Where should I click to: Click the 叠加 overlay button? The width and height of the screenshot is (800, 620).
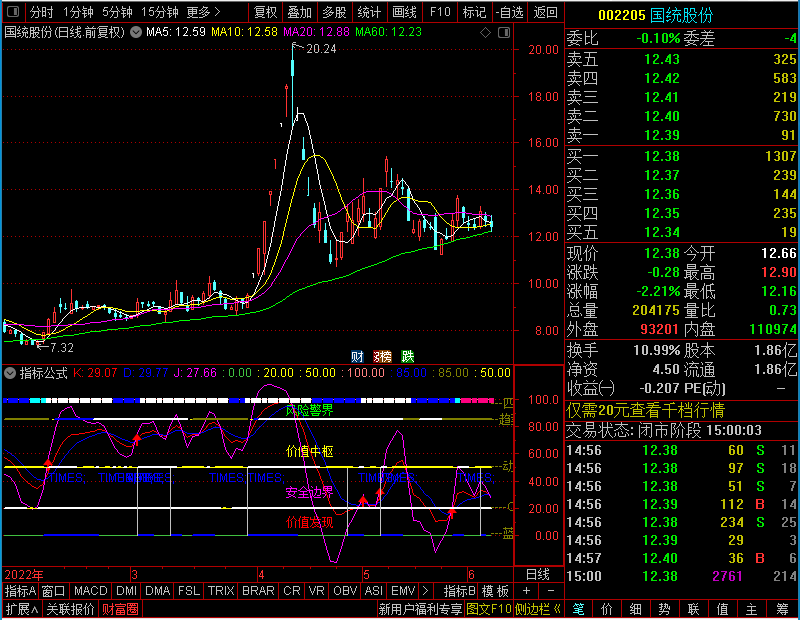(x=299, y=12)
